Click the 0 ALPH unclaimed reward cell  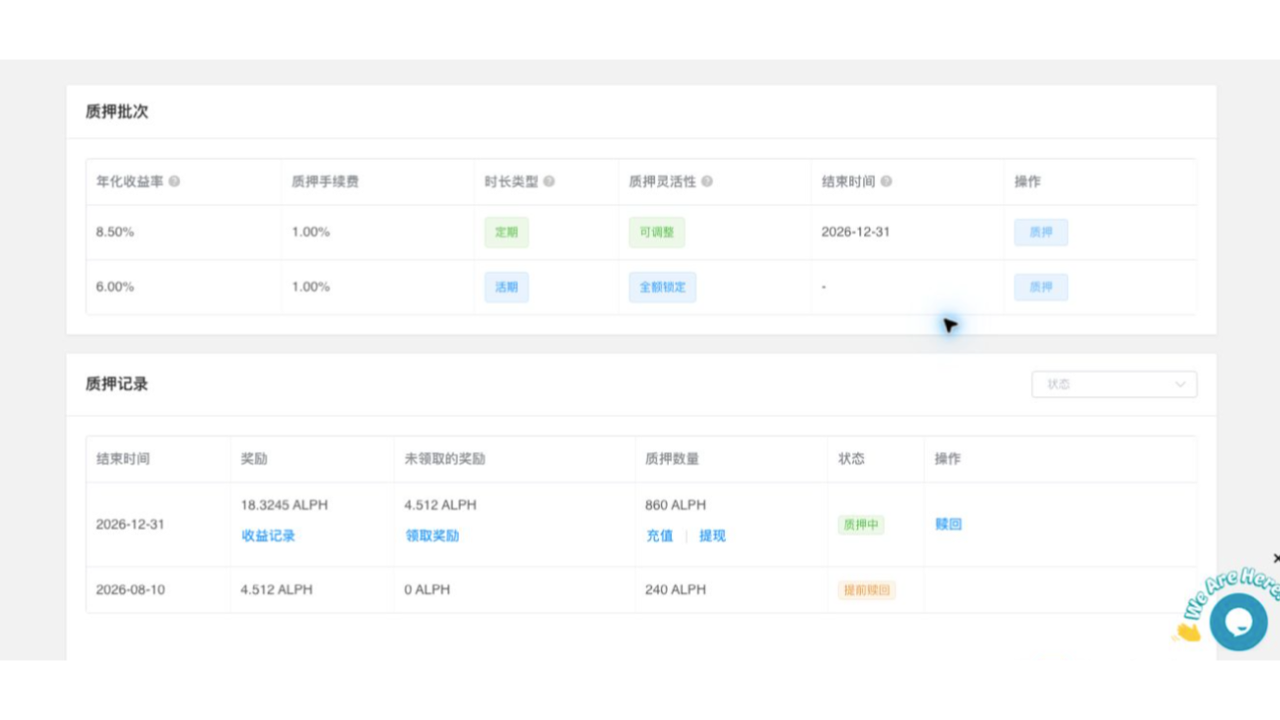pyautogui.click(x=427, y=590)
